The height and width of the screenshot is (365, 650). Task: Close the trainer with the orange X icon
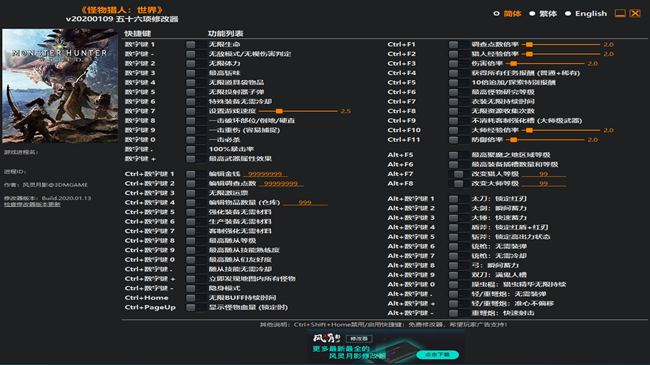click(x=635, y=13)
